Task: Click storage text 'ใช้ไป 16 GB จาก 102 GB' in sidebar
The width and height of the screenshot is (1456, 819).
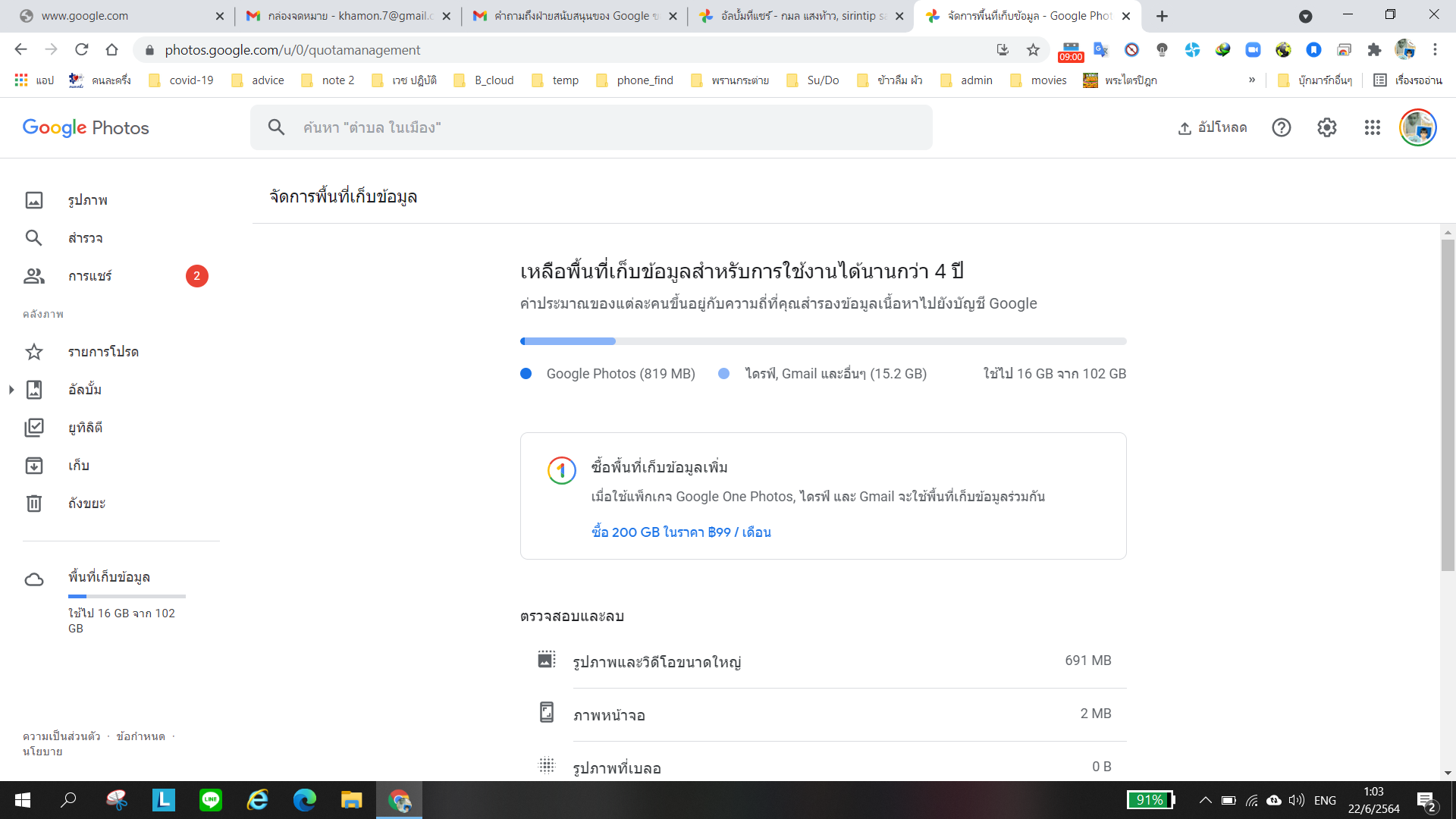Action: [121, 620]
